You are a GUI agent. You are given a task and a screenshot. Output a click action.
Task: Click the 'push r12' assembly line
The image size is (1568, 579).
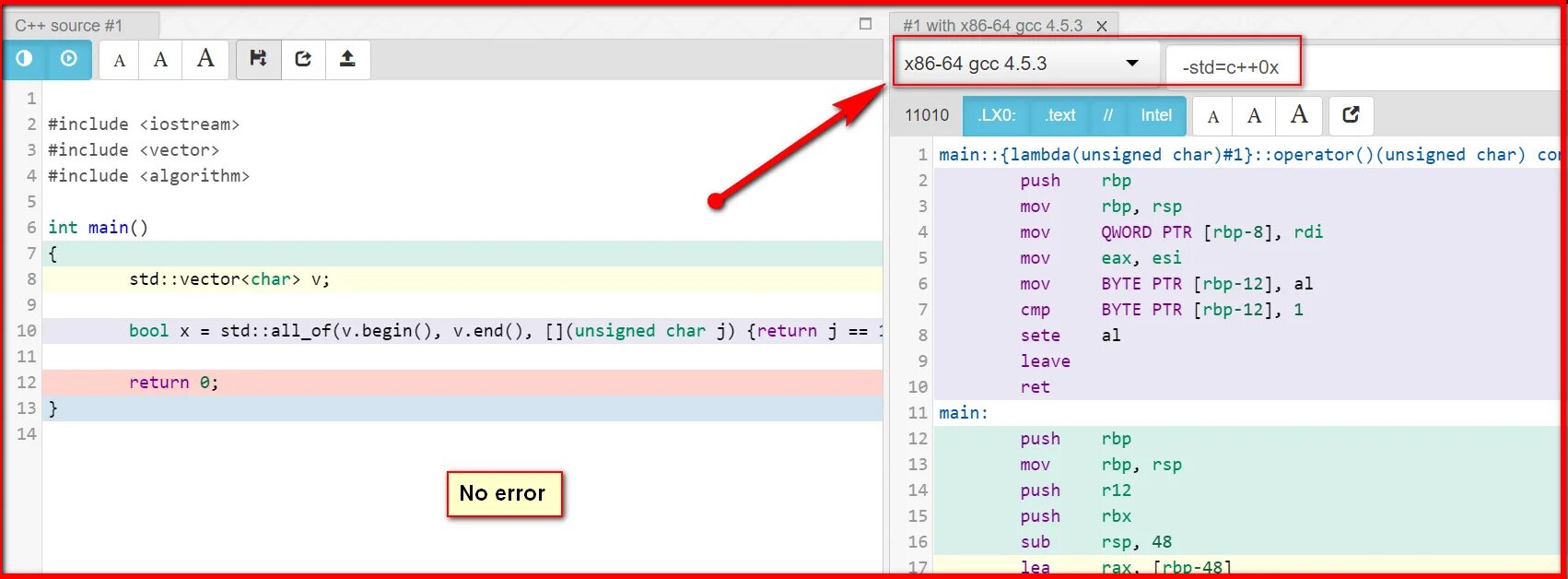(x=1075, y=490)
